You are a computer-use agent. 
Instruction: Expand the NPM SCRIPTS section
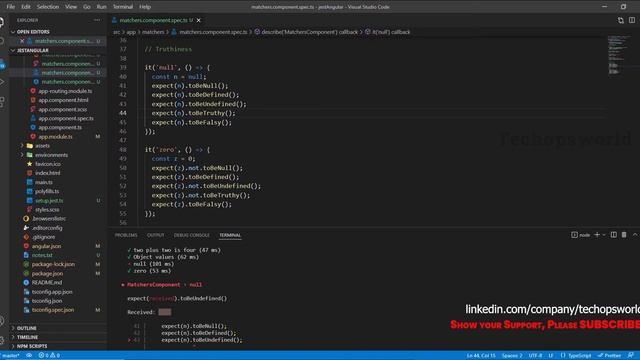coord(32,346)
